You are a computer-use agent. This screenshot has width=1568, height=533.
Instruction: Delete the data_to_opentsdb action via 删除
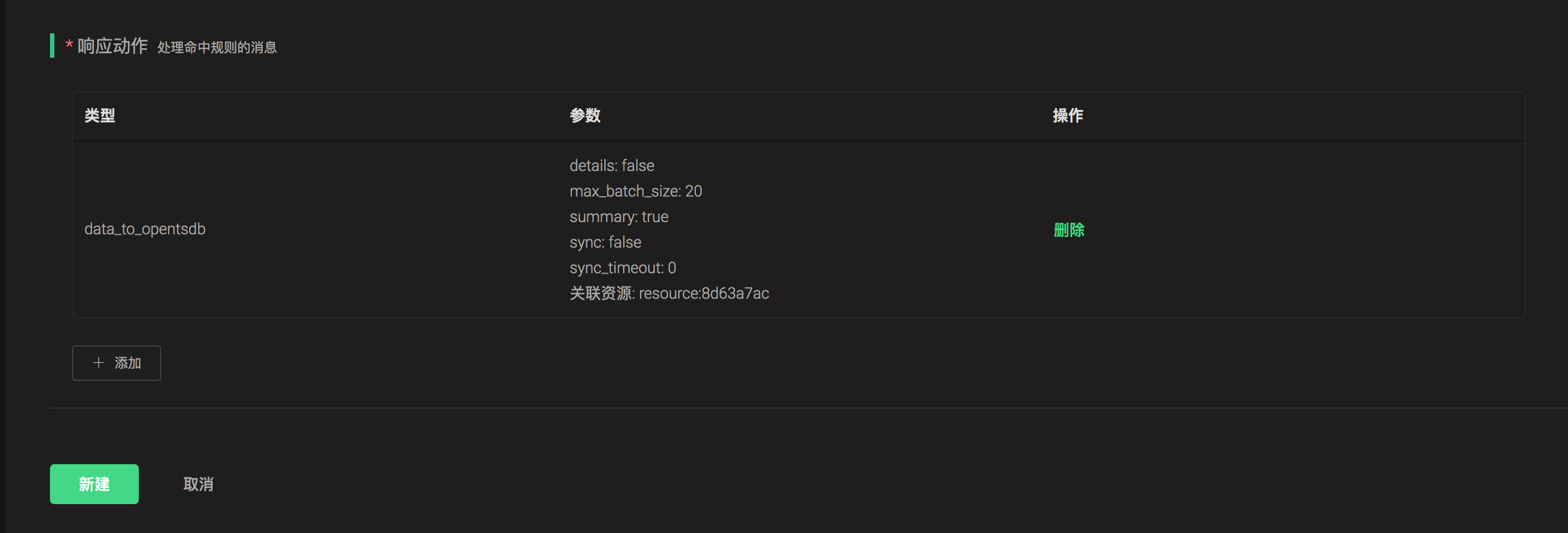pyautogui.click(x=1068, y=230)
